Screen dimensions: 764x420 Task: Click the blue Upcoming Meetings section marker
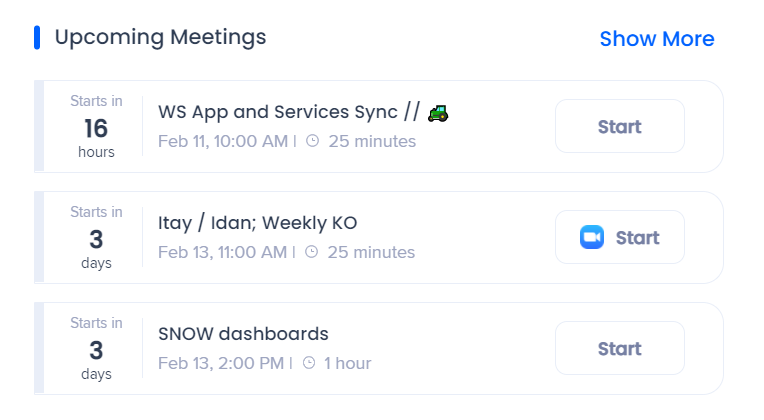point(37,38)
